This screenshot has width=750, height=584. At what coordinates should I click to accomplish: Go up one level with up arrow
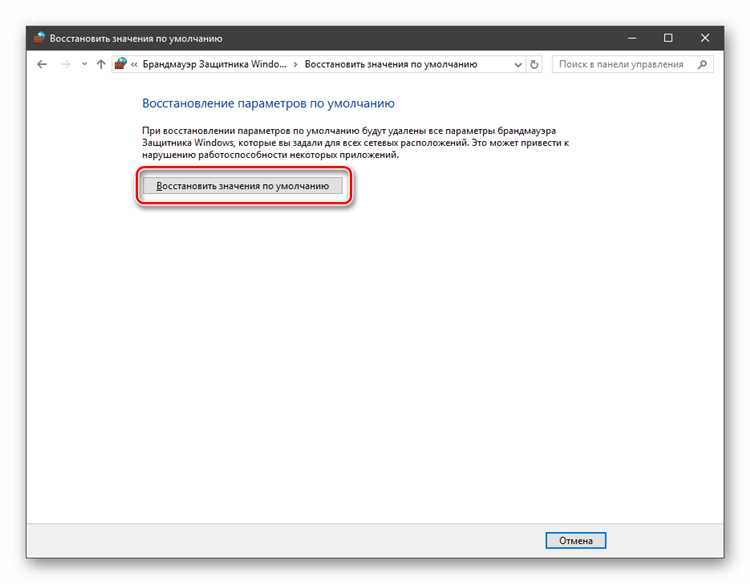100,64
